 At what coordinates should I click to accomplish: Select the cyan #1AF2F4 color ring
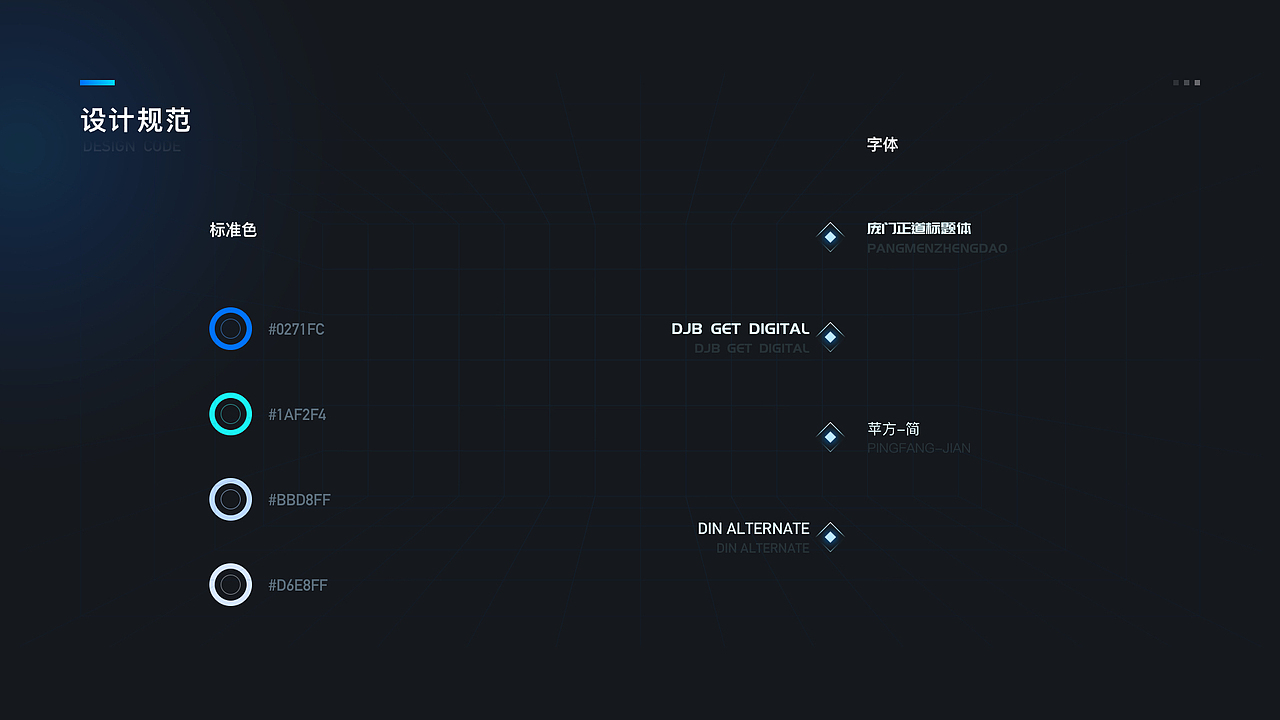(x=230, y=414)
